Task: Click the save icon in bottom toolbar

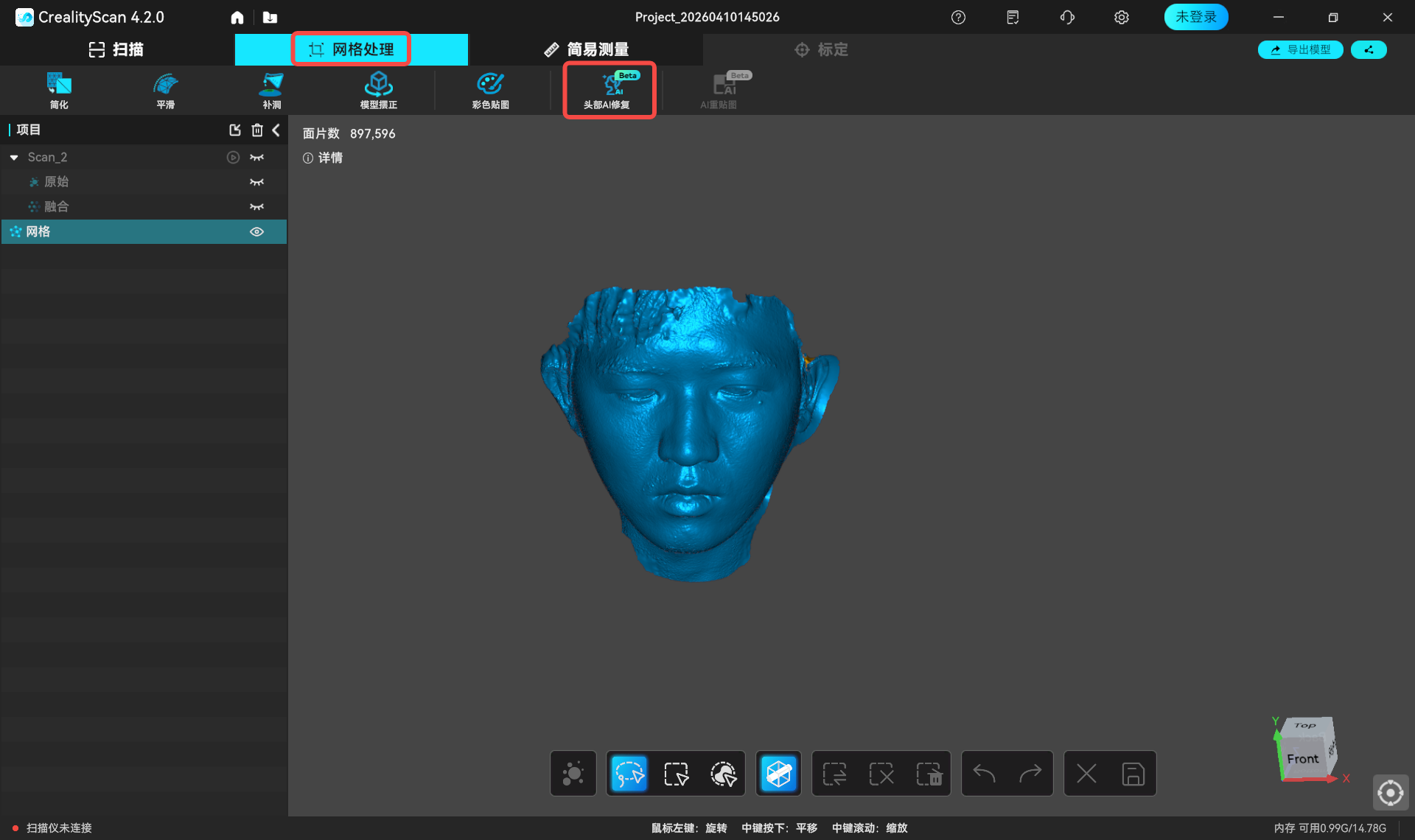Action: coord(1133,774)
